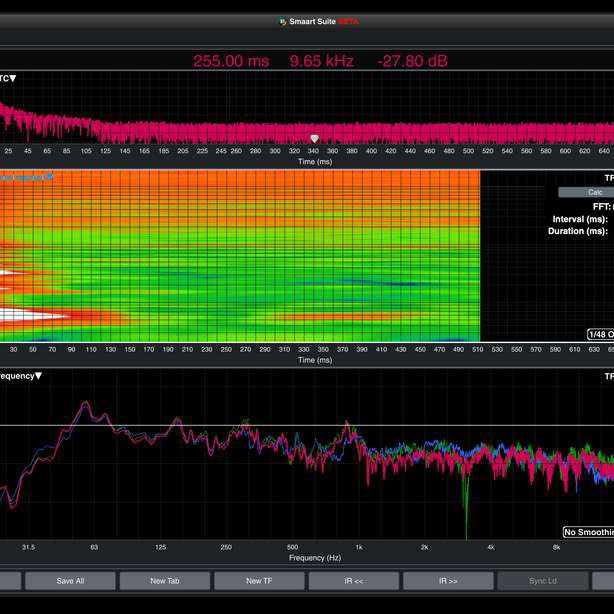
Task: Open the 1/48 octave resolution selector
Action: coord(600,334)
